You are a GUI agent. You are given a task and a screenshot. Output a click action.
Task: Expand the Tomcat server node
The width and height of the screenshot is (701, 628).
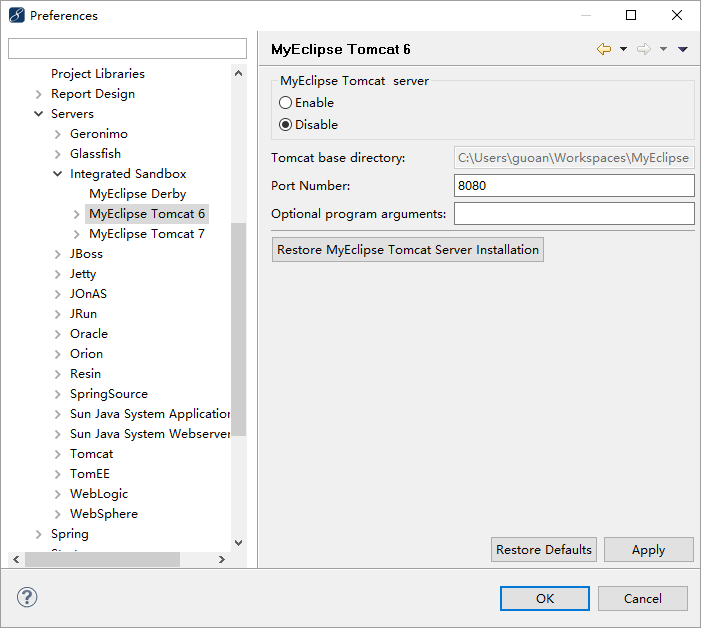point(57,454)
